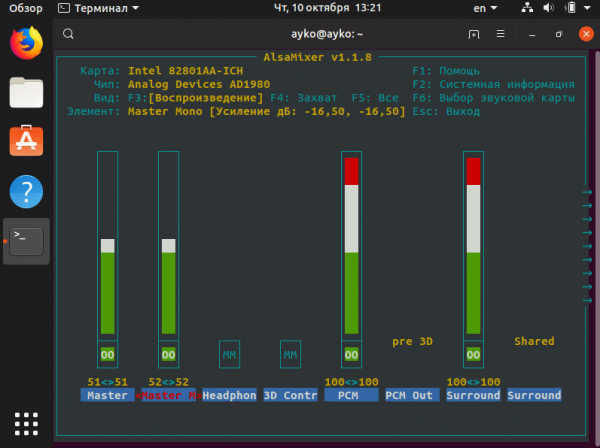
Task: Toggle mute box under PCM channel
Action: point(351,355)
